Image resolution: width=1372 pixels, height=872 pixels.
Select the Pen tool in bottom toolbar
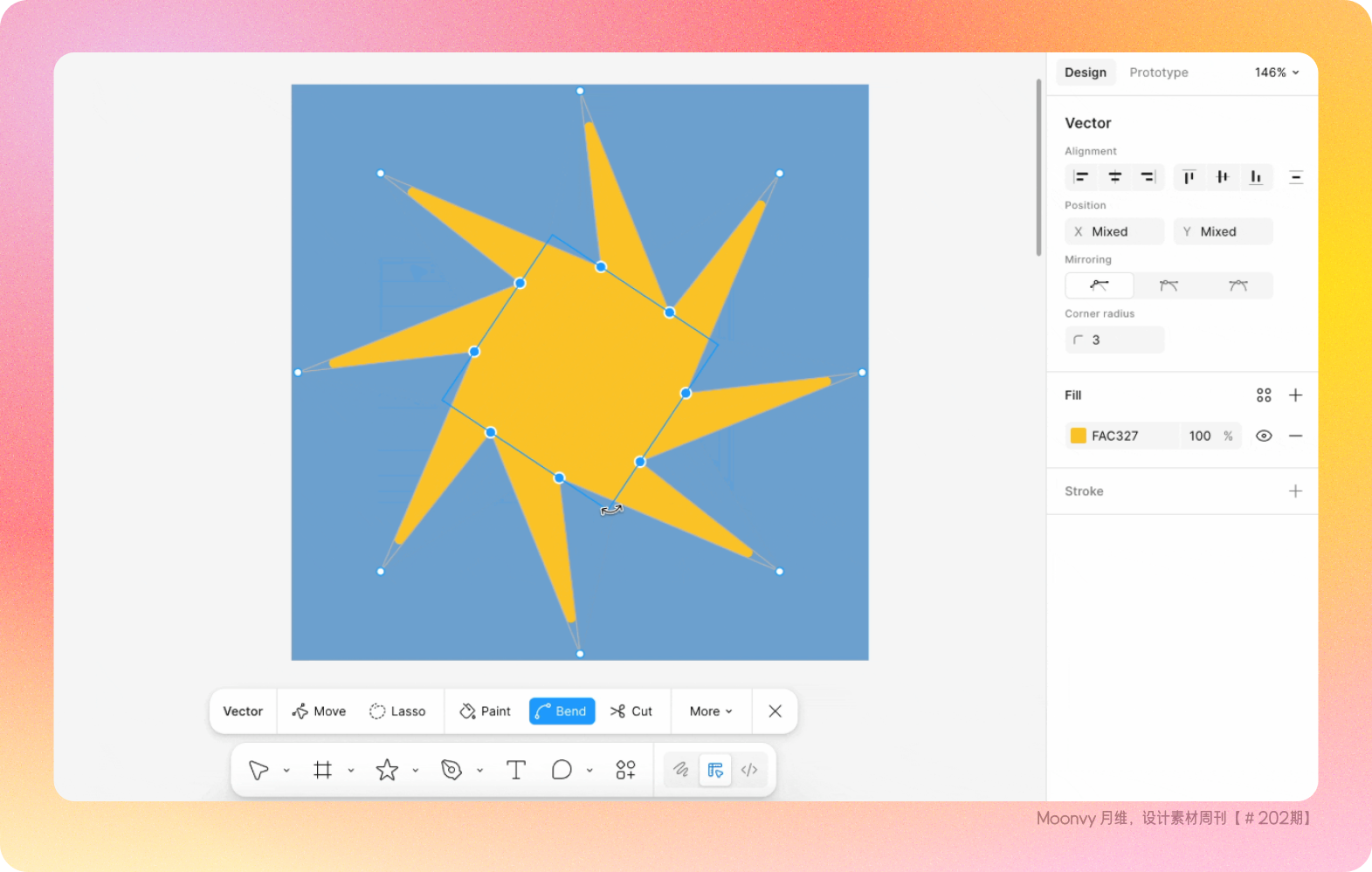[x=451, y=770]
